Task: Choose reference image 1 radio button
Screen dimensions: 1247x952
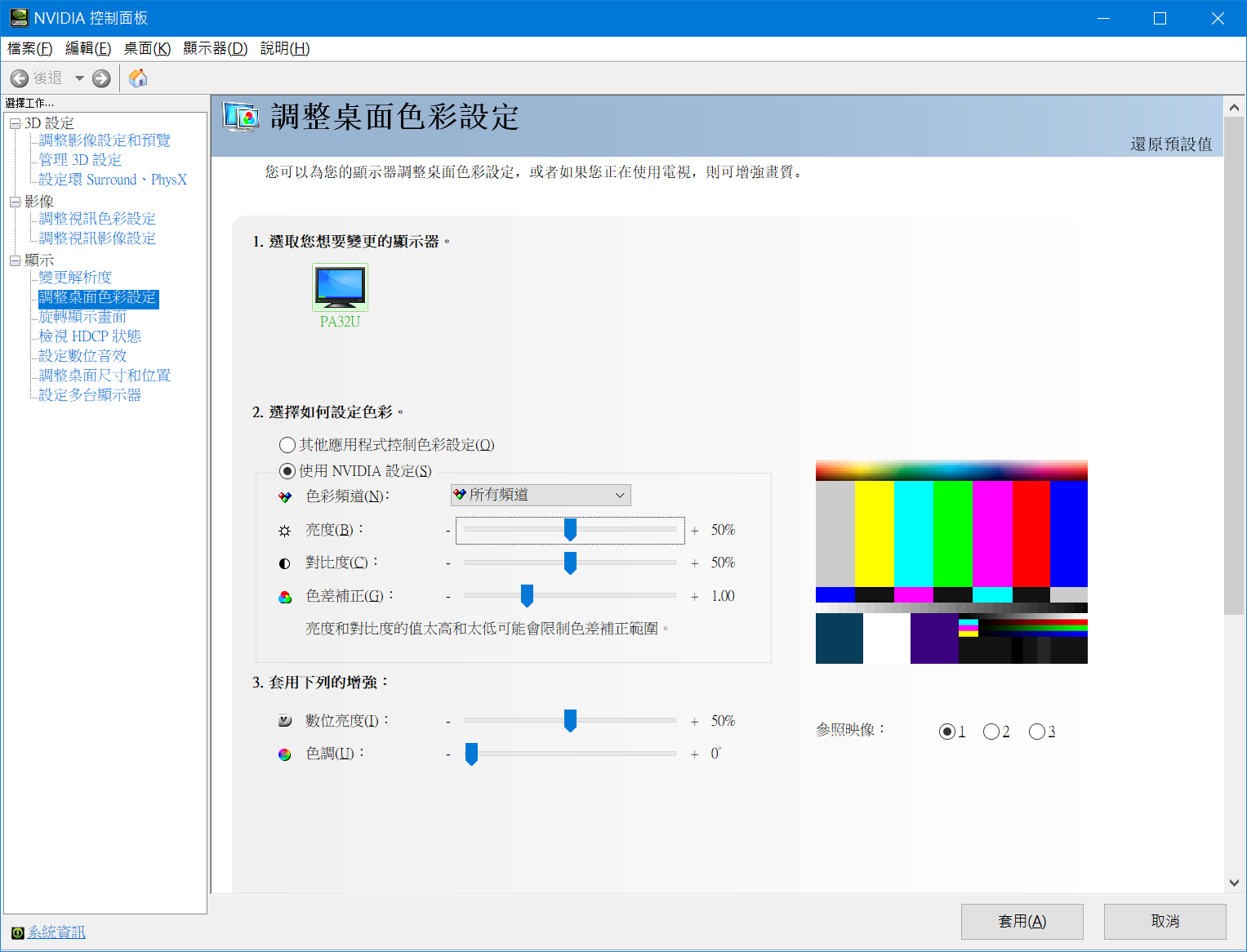Action: point(947,732)
